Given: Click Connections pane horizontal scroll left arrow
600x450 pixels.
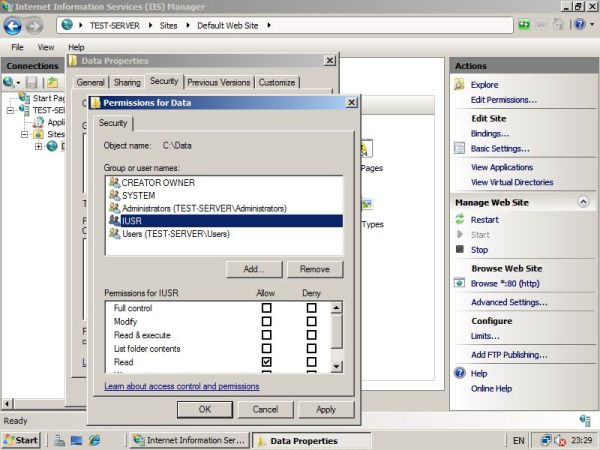Looking at the screenshot, I should pyautogui.click(x=7, y=403).
